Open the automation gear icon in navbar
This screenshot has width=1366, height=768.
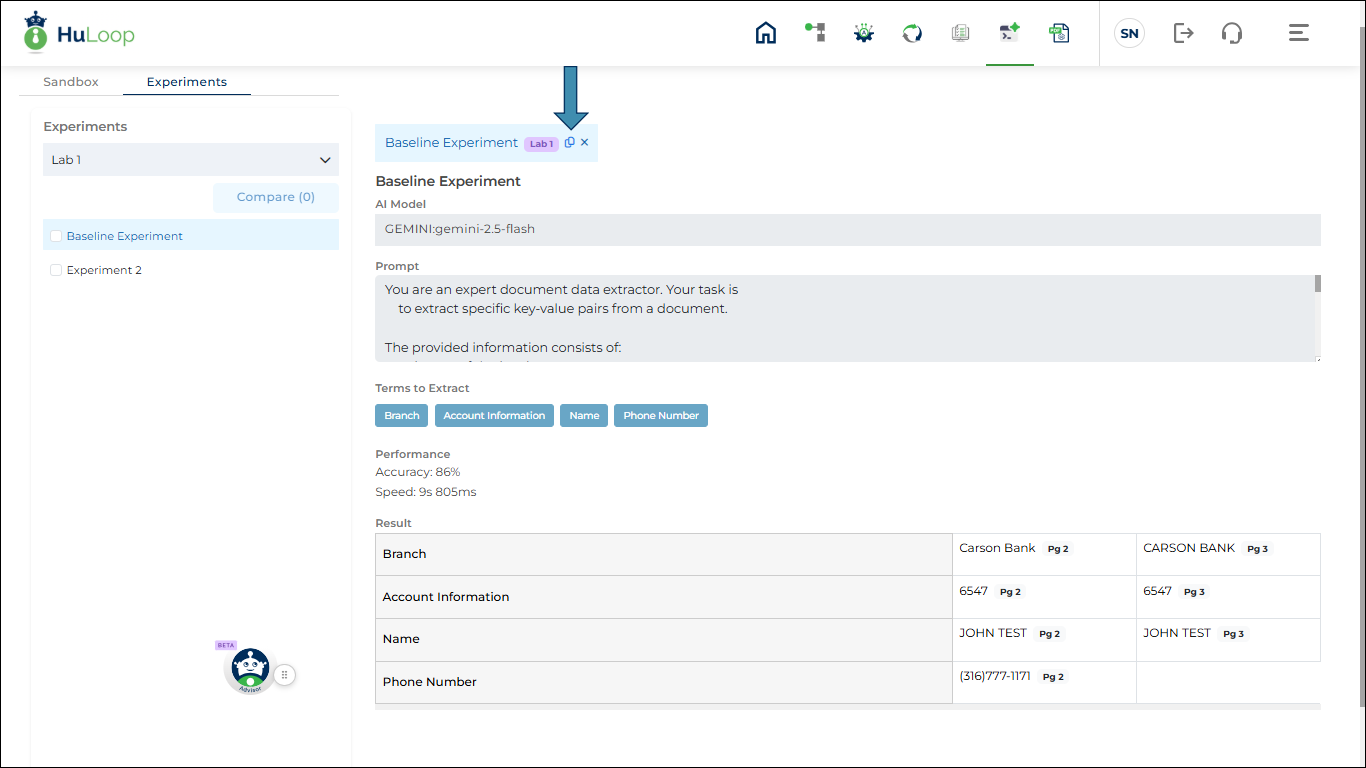click(864, 33)
